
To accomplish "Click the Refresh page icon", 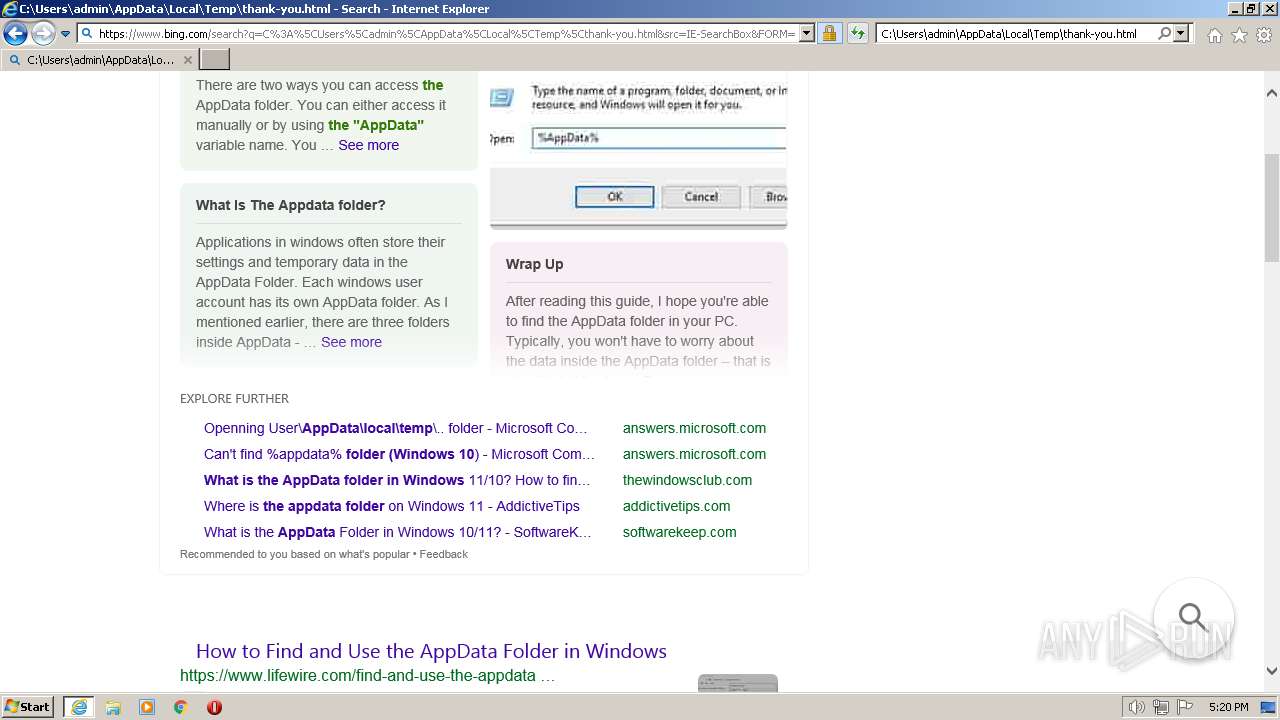I will tap(858, 33).
